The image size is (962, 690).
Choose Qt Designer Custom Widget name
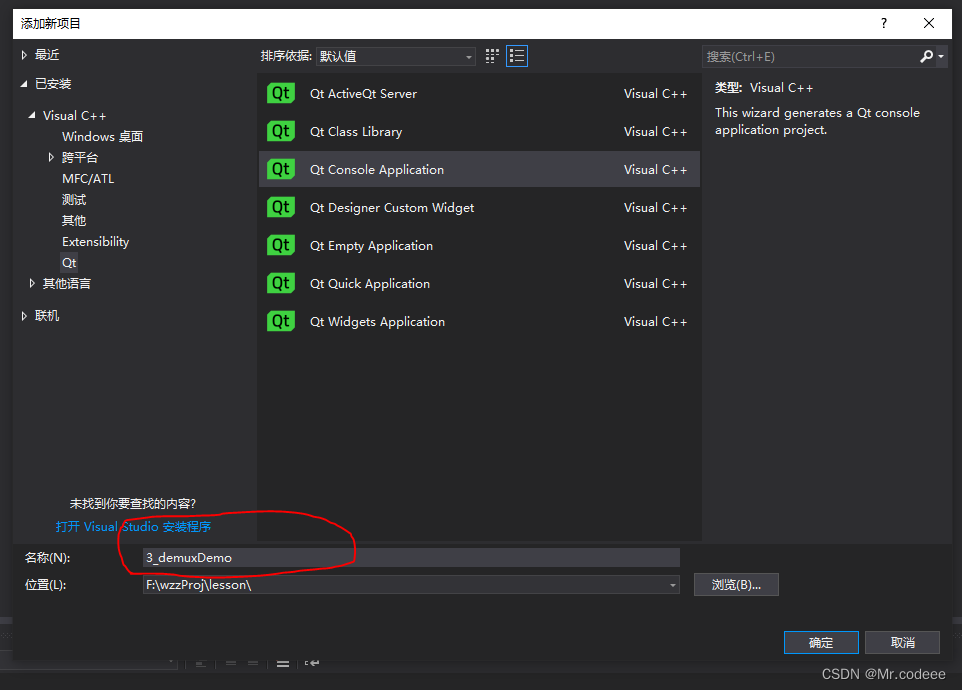(392, 207)
